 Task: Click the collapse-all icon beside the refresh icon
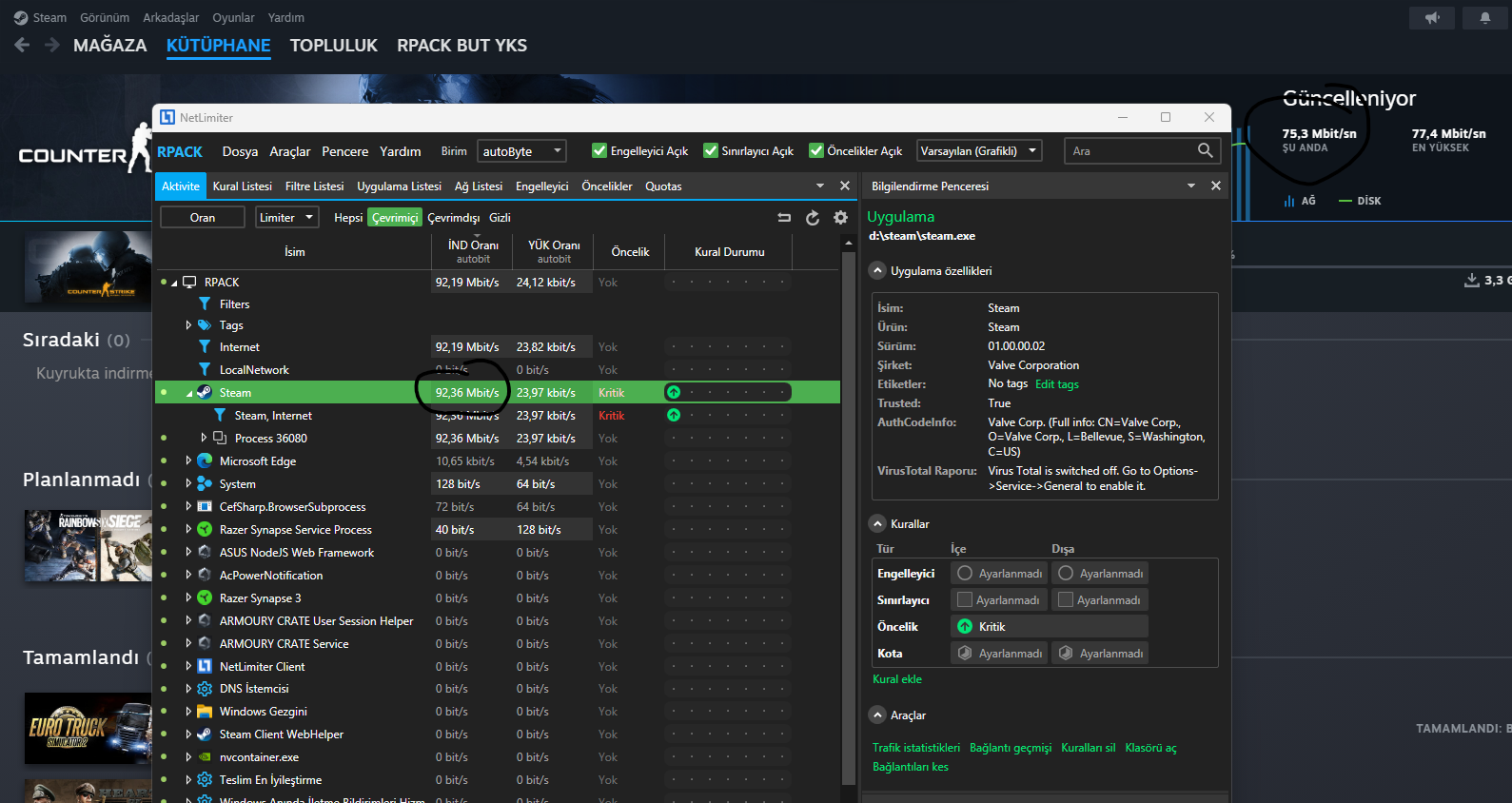pyautogui.click(x=784, y=218)
